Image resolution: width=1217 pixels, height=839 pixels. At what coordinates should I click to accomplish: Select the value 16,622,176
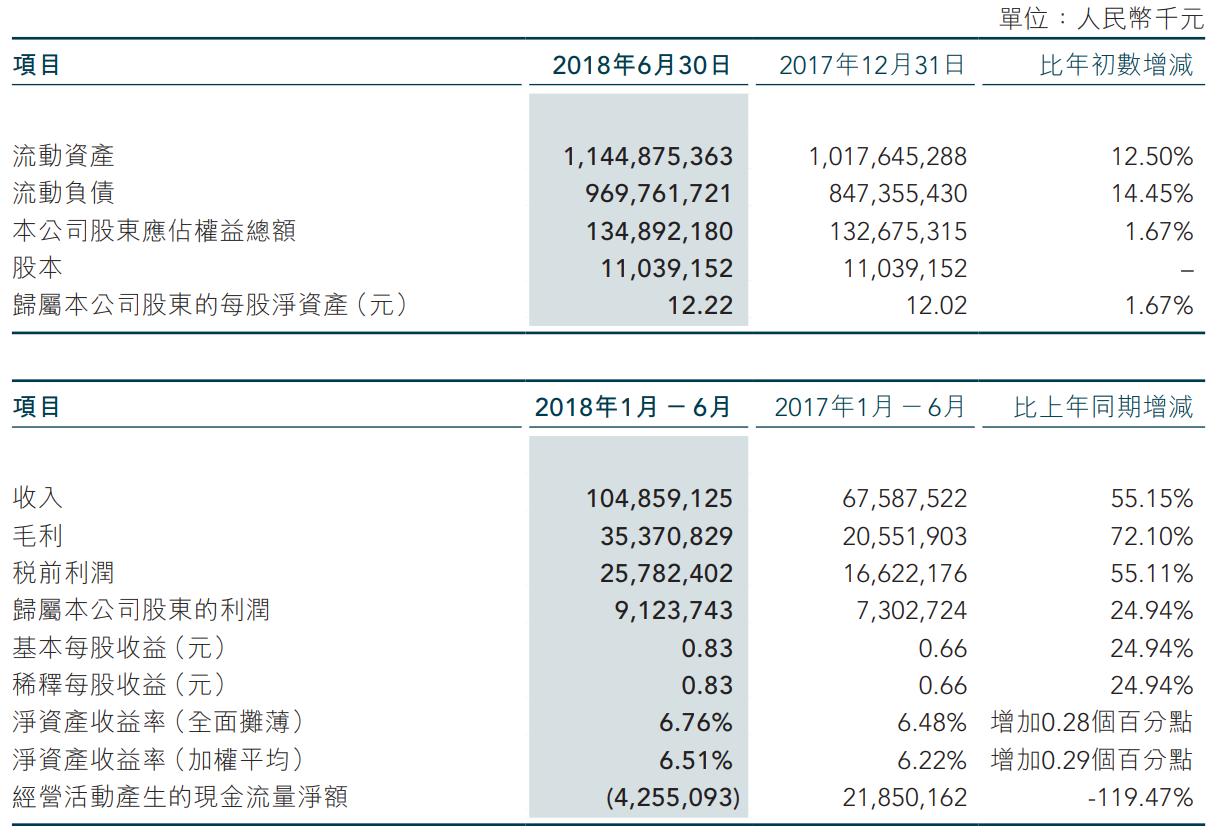click(x=906, y=573)
